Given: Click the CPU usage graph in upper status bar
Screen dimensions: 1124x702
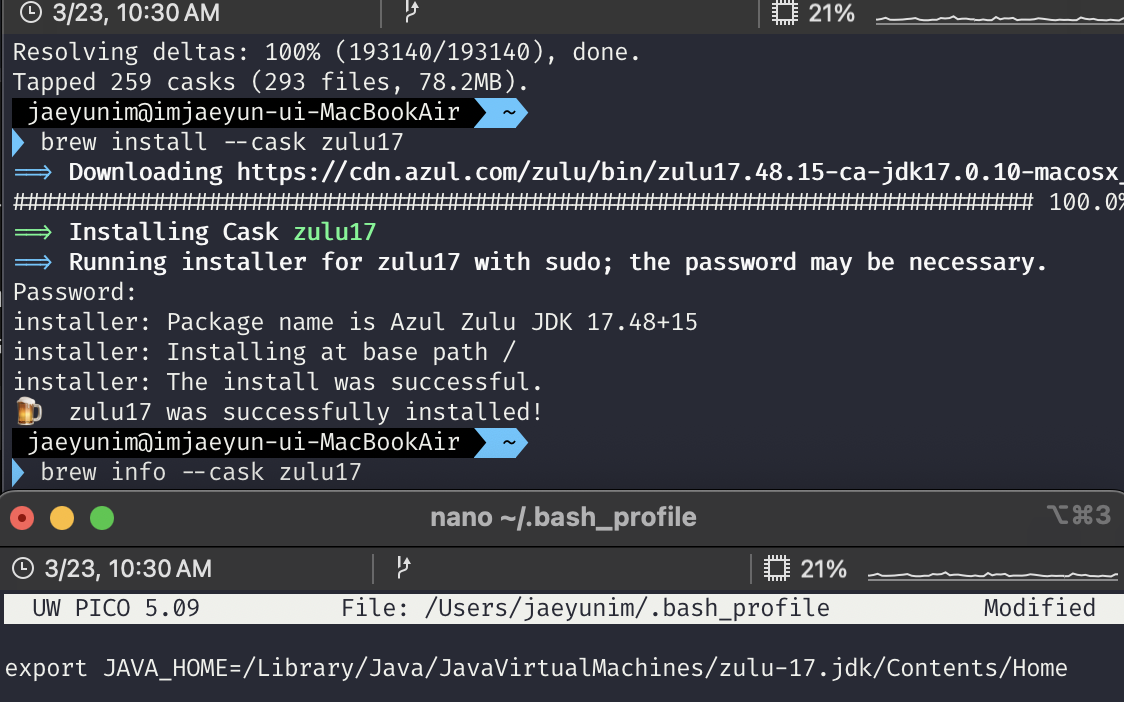Looking at the screenshot, I should tap(999, 19).
